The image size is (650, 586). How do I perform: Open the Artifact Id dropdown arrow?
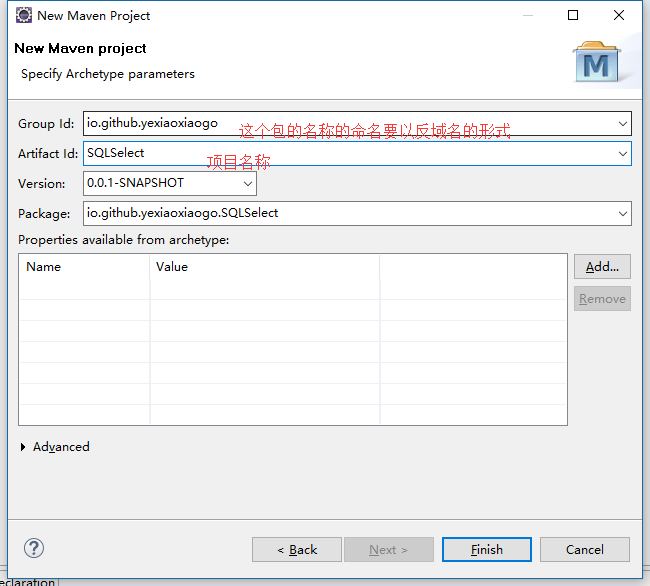(x=622, y=153)
